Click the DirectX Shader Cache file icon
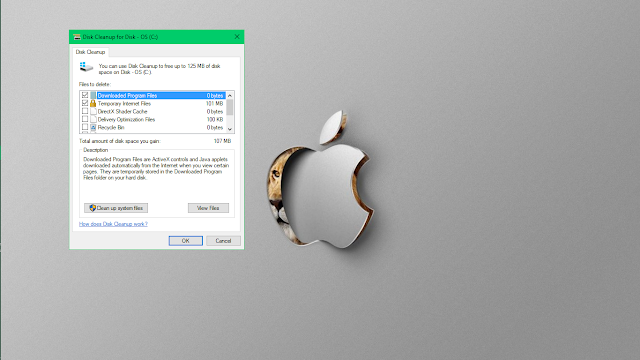640x360 pixels. click(93, 111)
